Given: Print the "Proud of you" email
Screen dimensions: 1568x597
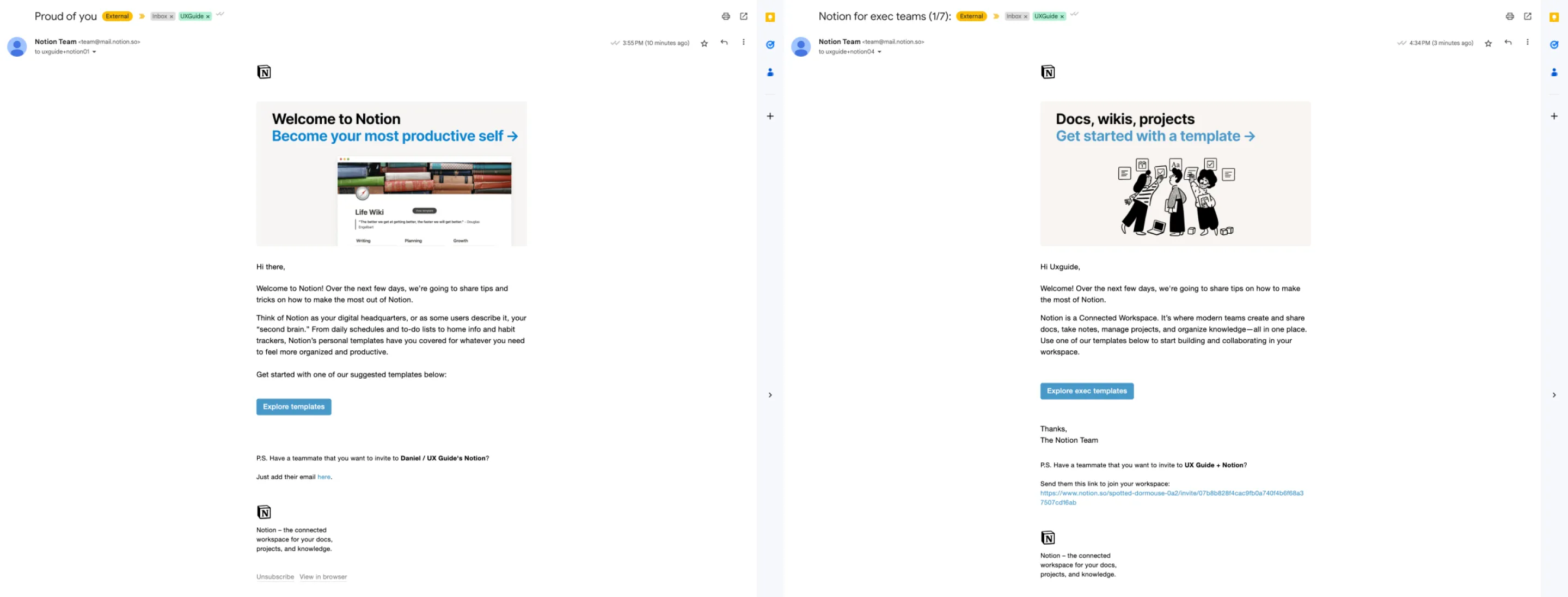Looking at the screenshot, I should click(726, 16).
